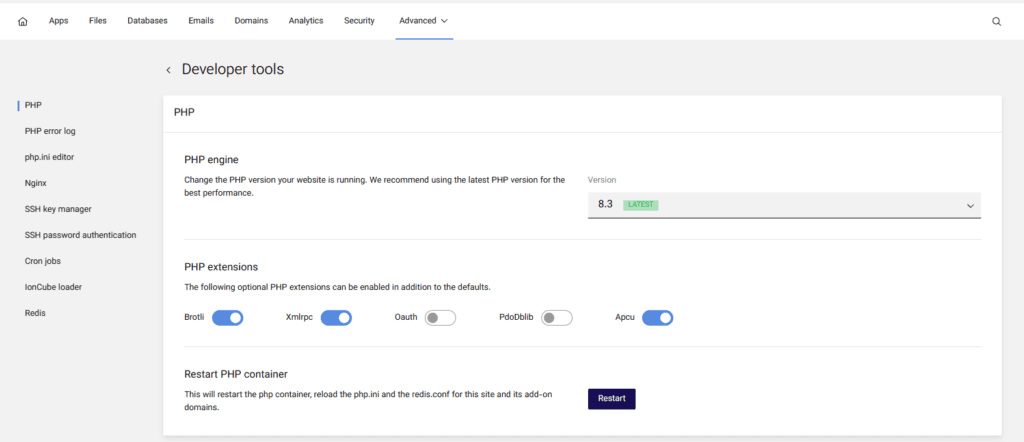
Task: Open PHP error log in sidebar
Action: [50, 131]
